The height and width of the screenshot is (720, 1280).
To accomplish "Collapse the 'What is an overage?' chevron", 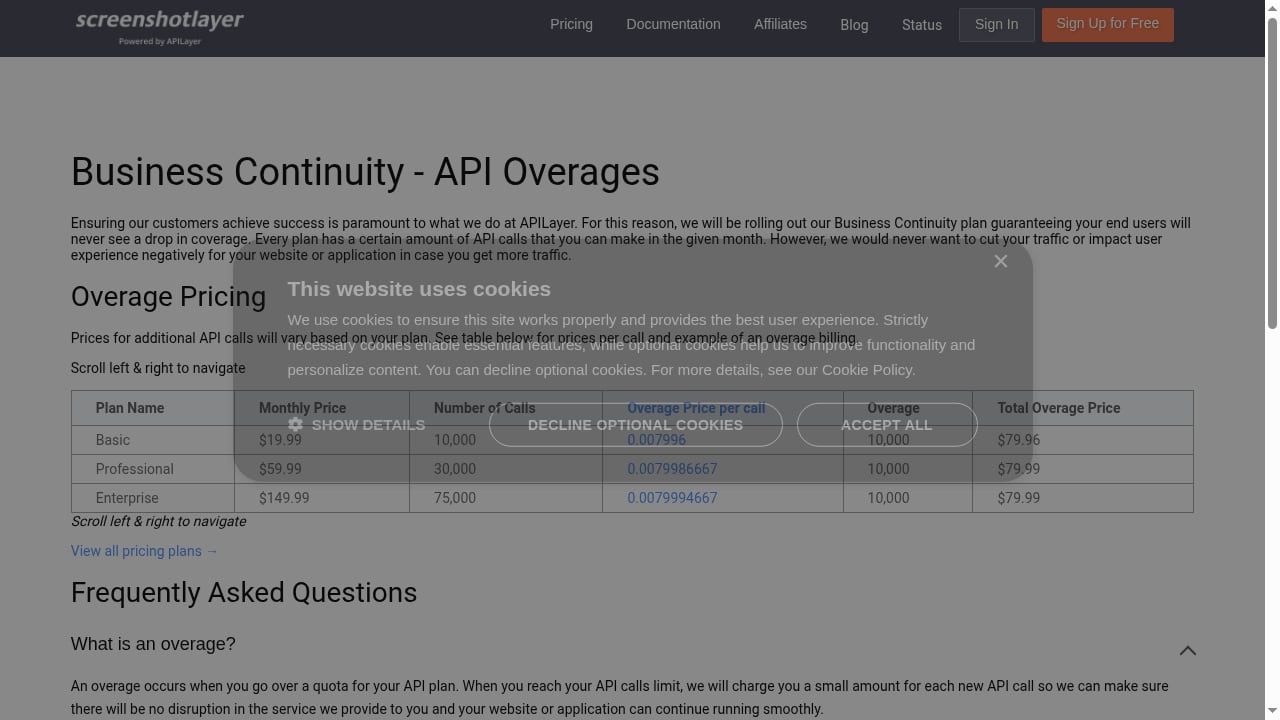I will (x=1187, y=650).
